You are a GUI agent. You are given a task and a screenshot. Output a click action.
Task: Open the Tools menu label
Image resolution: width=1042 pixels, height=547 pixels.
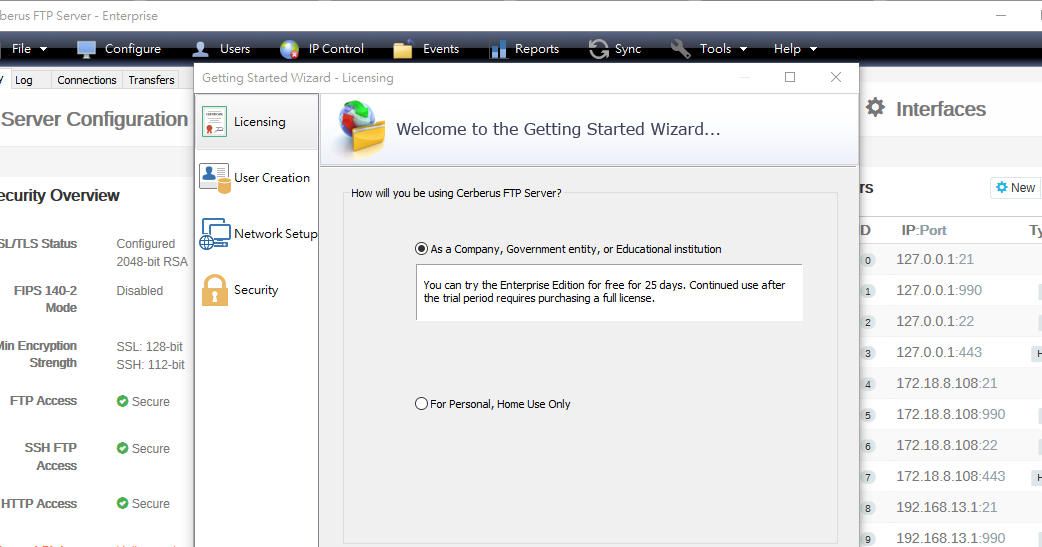[715, 49]
